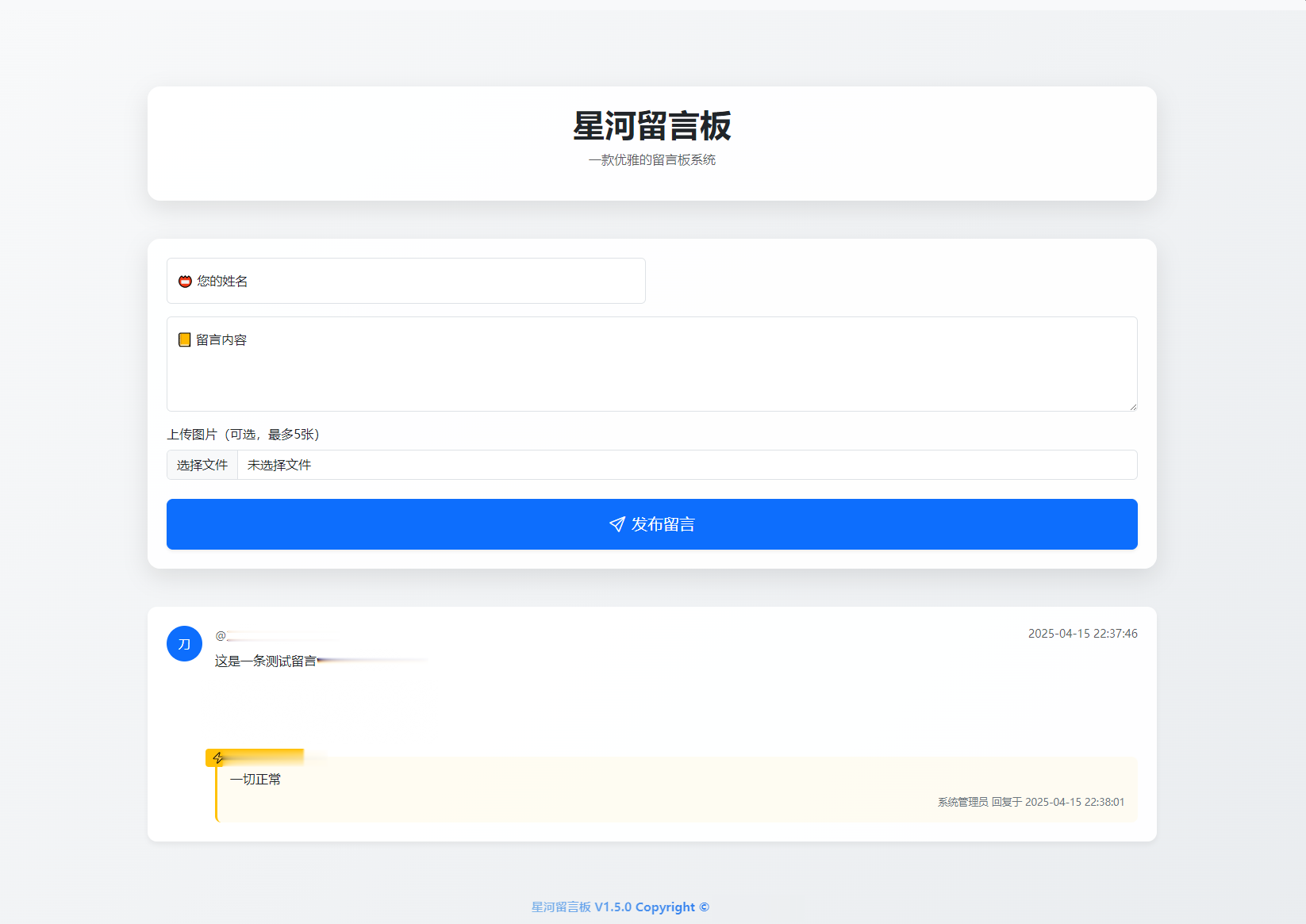Click inside the 留言内容 message textarea
The width and height of the screenshot is (1306, 924).
651,365
